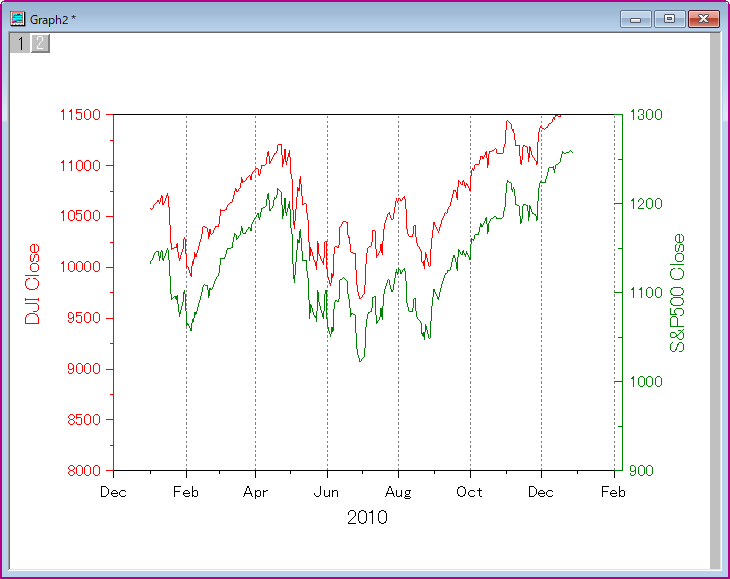Click the 11000 left axis label

click(x=80, y=166)
